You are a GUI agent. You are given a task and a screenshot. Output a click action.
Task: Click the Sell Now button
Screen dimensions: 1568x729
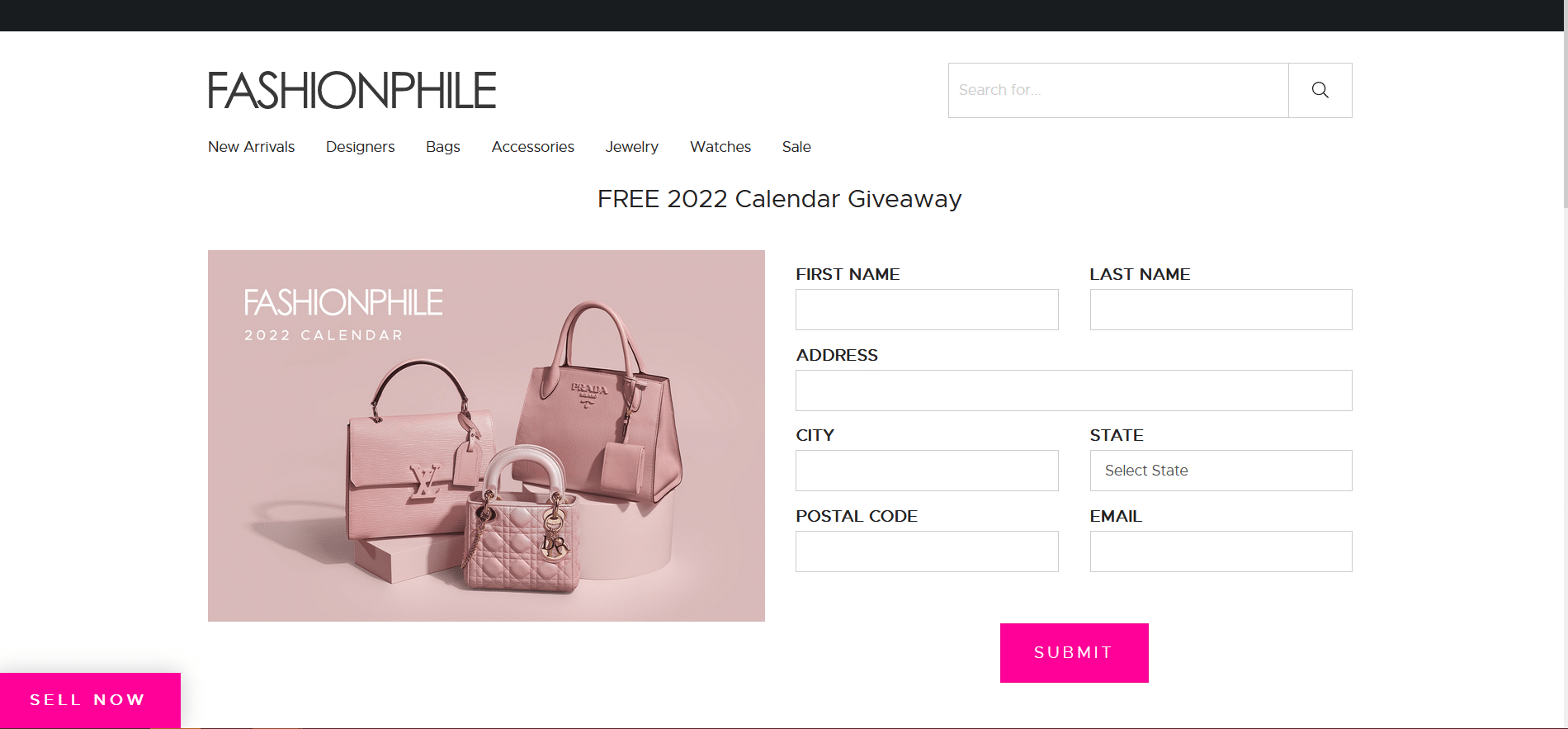(90, 700)
